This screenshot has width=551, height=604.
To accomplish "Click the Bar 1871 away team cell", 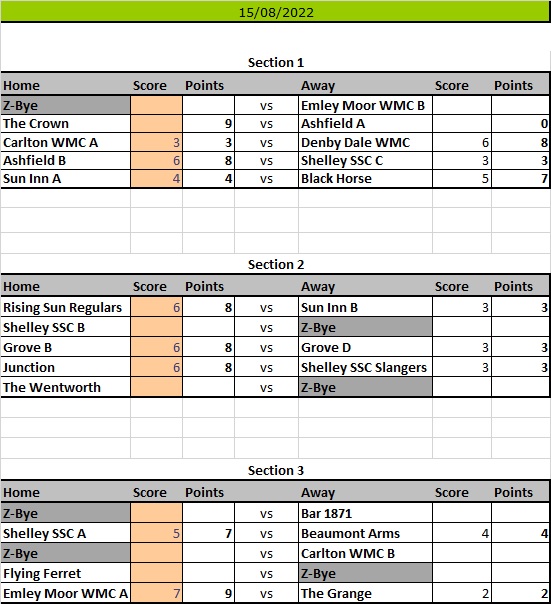I will pyautogui.click(x=365, y=513).
